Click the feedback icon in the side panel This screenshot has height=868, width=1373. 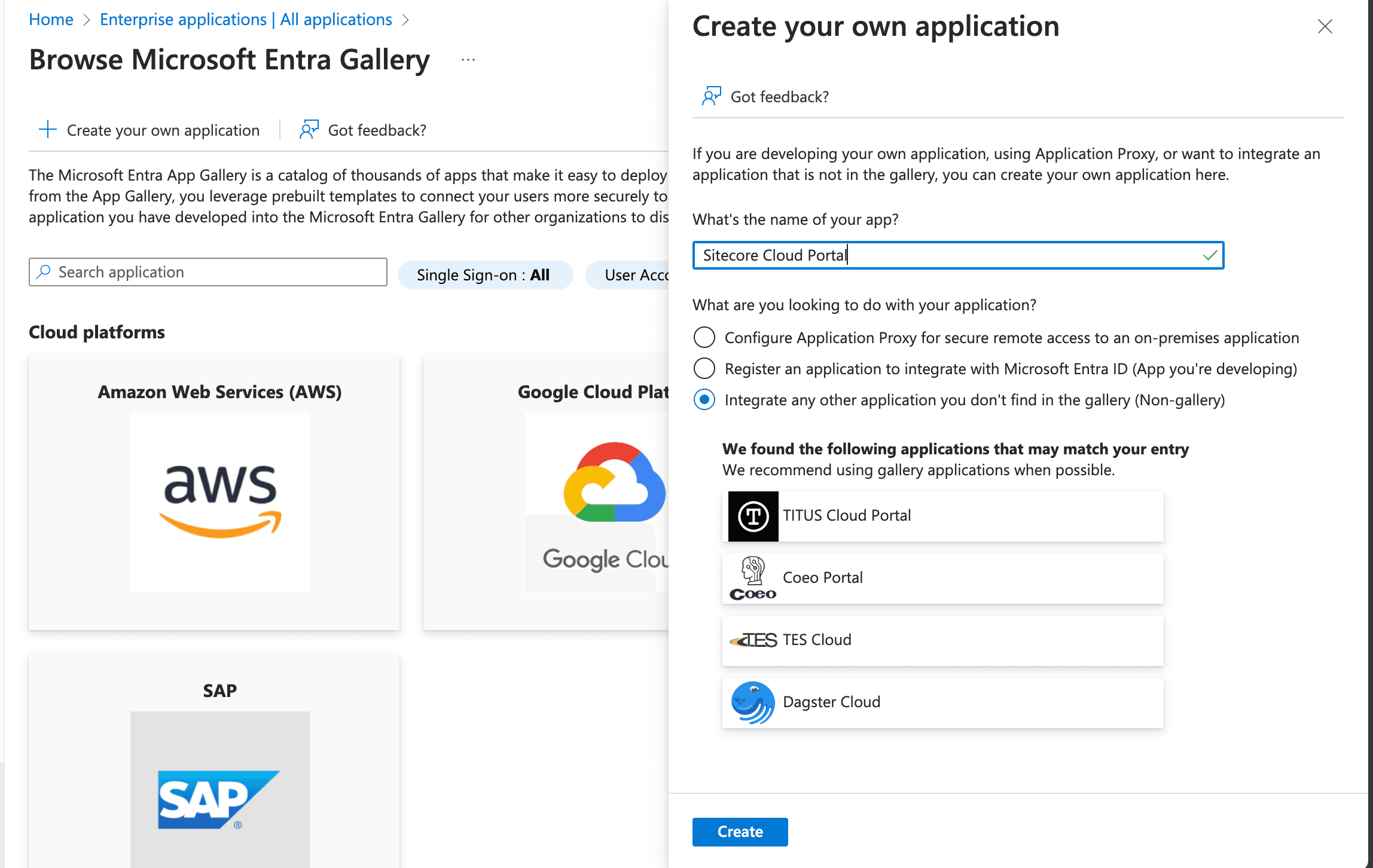click(x=711, y=96)
